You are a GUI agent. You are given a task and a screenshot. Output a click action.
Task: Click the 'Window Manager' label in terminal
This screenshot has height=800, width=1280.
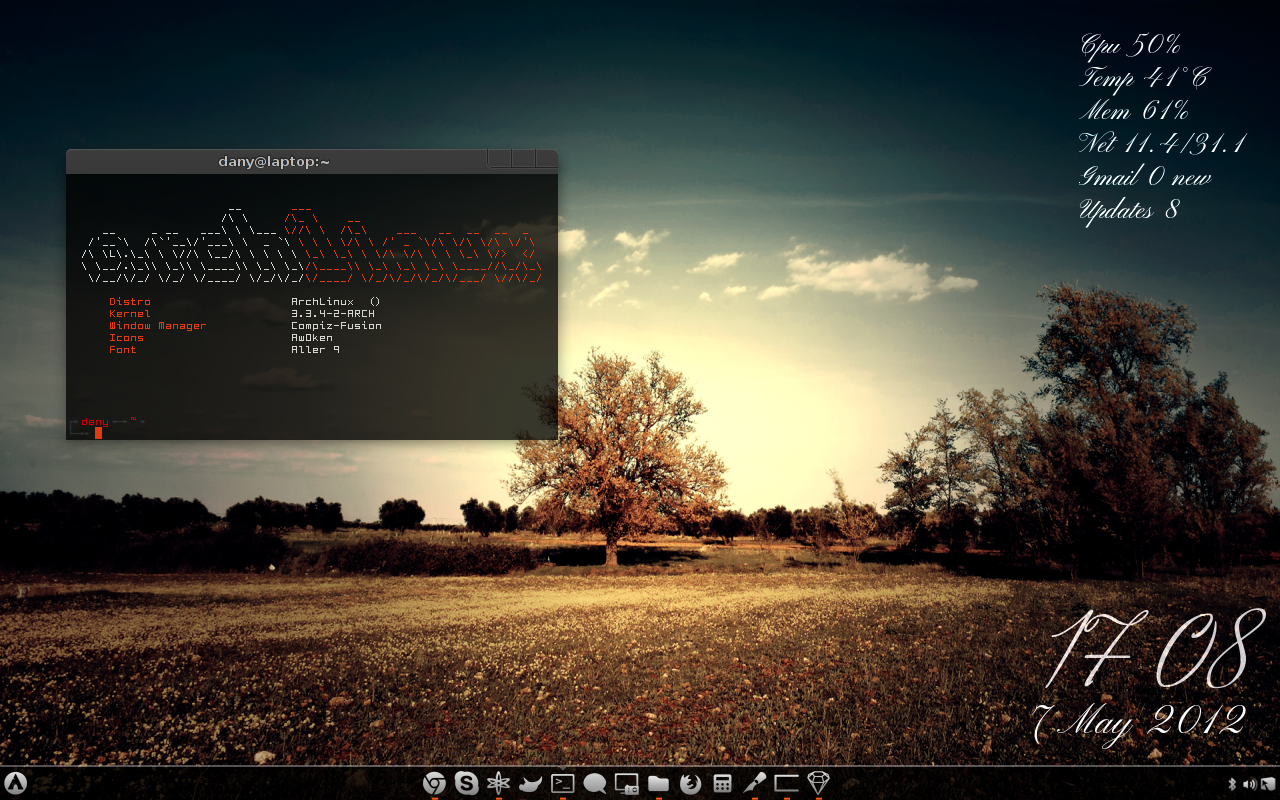158,326
